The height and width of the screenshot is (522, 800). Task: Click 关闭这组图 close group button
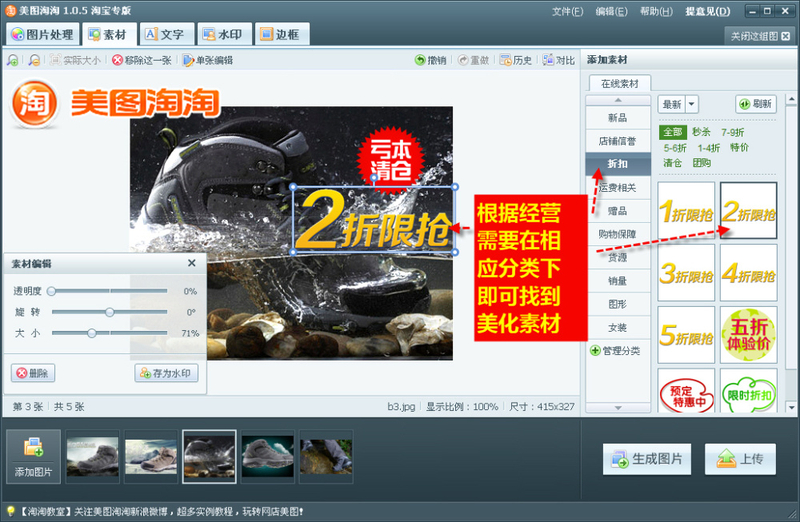(760, 36)
